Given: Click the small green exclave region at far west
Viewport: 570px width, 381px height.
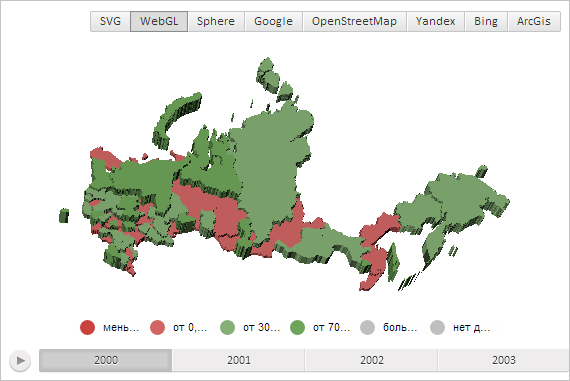Looking at the screenshot, I should [64, 216].
